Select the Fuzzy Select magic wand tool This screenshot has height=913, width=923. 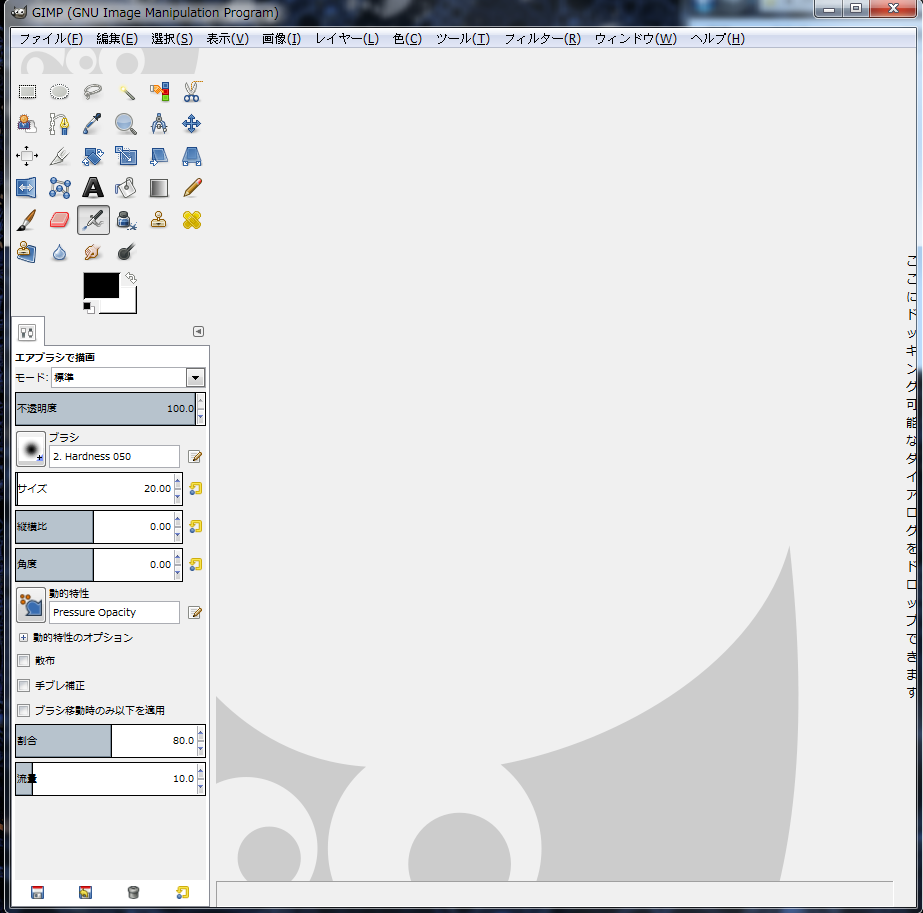click(126, 92)
